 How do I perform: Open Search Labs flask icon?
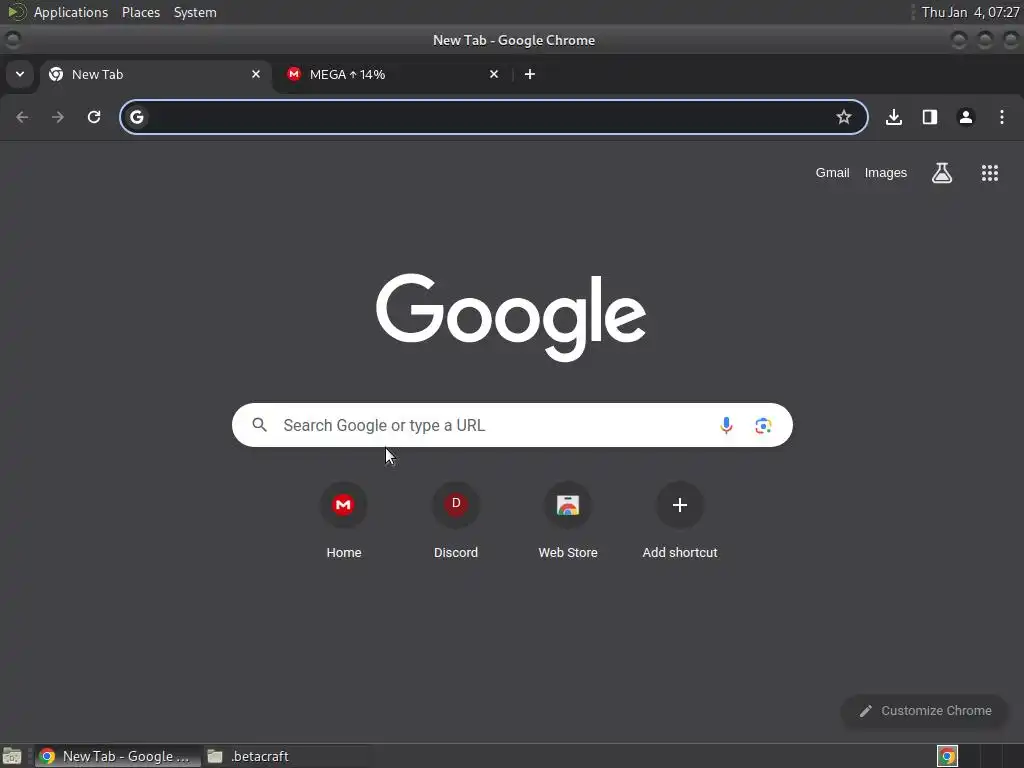(x=942, y=173)
